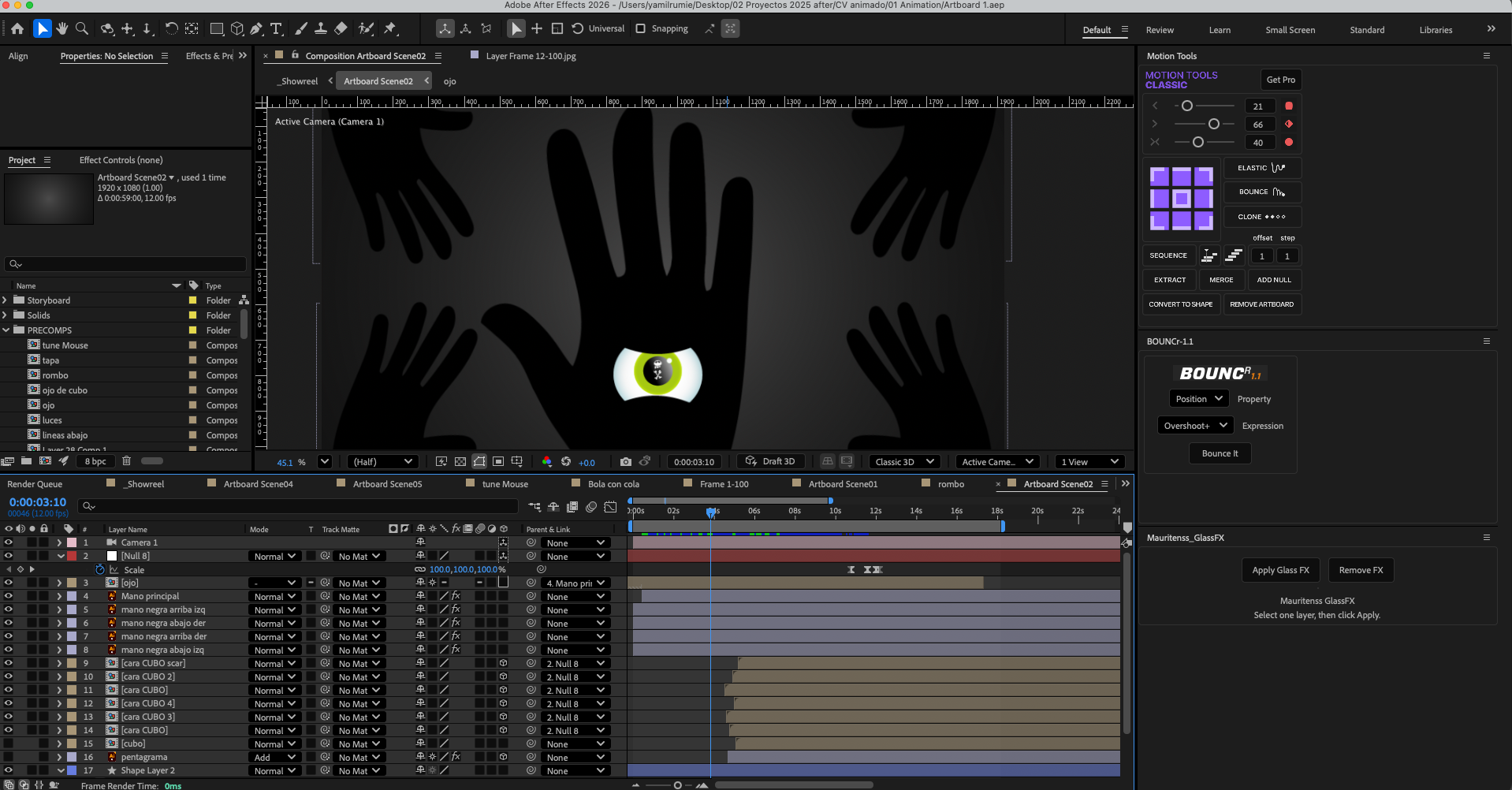1512x790 pixels.
Task: Switch to the Review workspace
Action: [x=1160, y=30]
